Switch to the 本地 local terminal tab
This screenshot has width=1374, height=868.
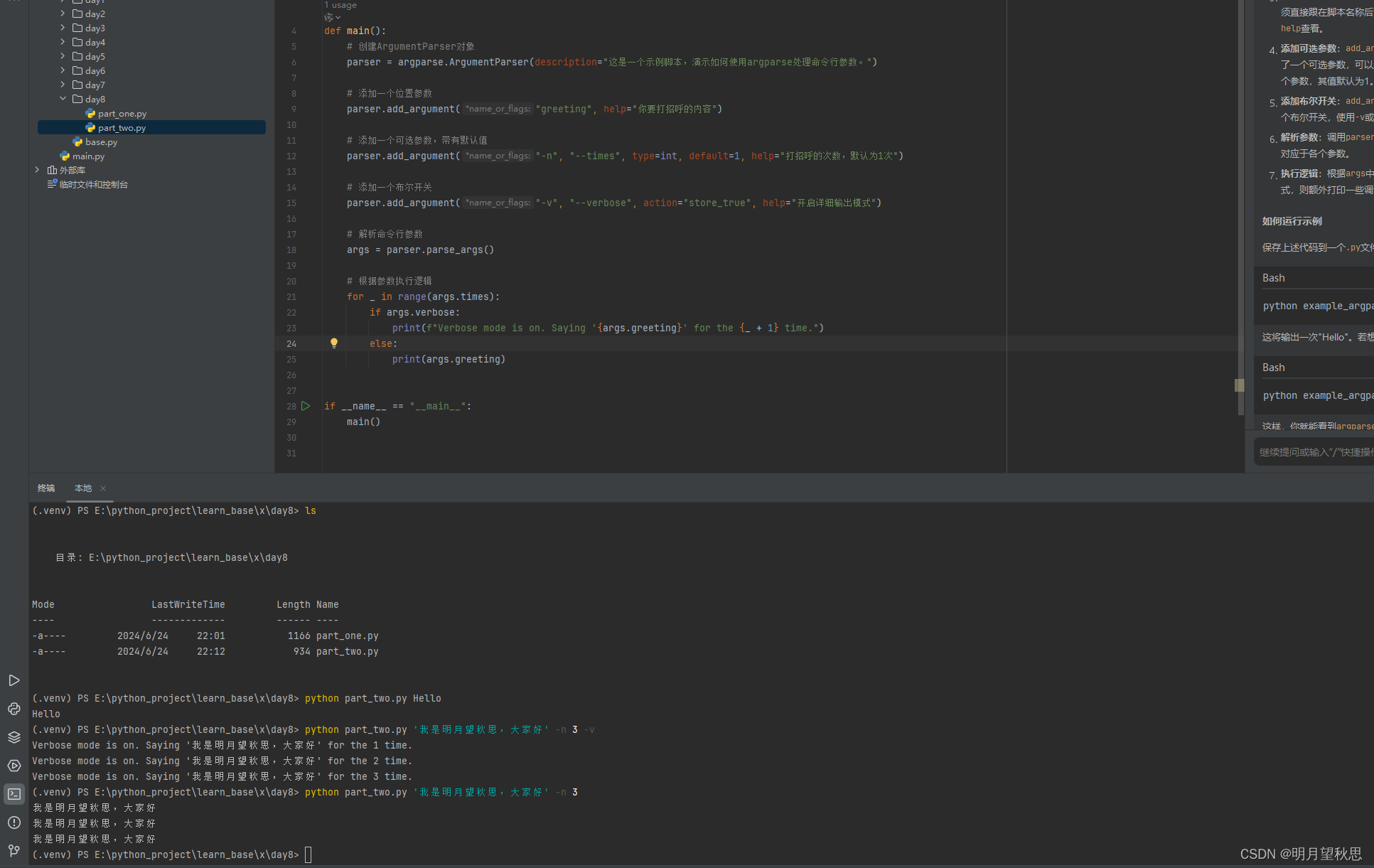83,488
